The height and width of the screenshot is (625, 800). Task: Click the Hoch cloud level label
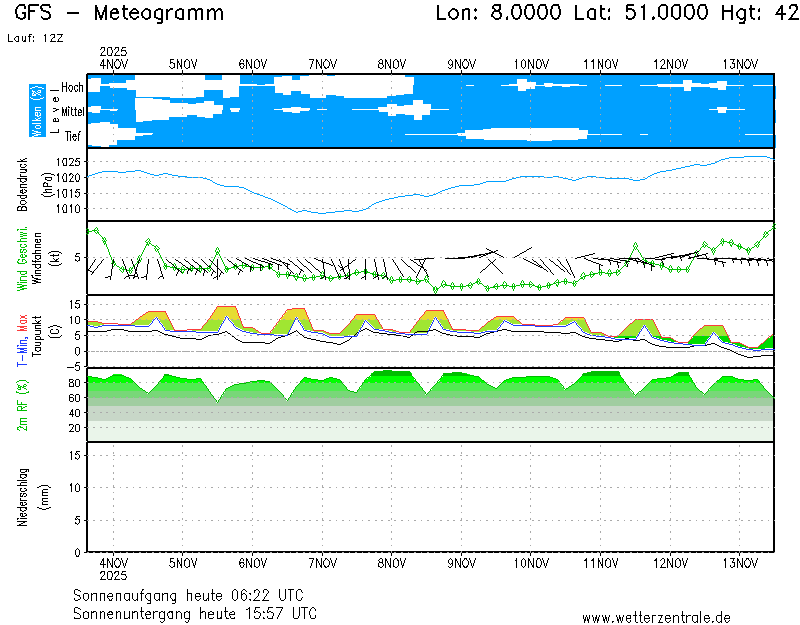point(73,88)
